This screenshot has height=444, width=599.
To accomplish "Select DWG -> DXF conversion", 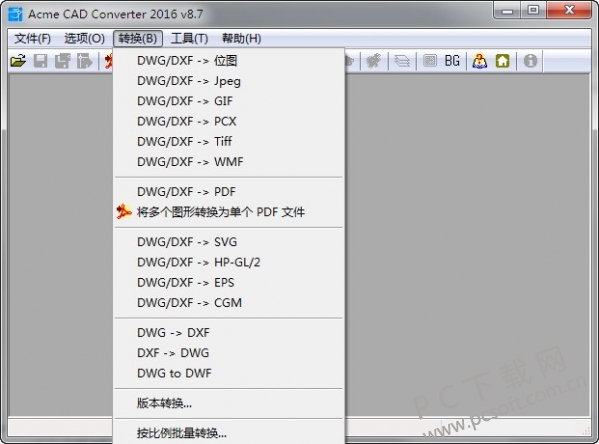I will [x=229, y=333].
